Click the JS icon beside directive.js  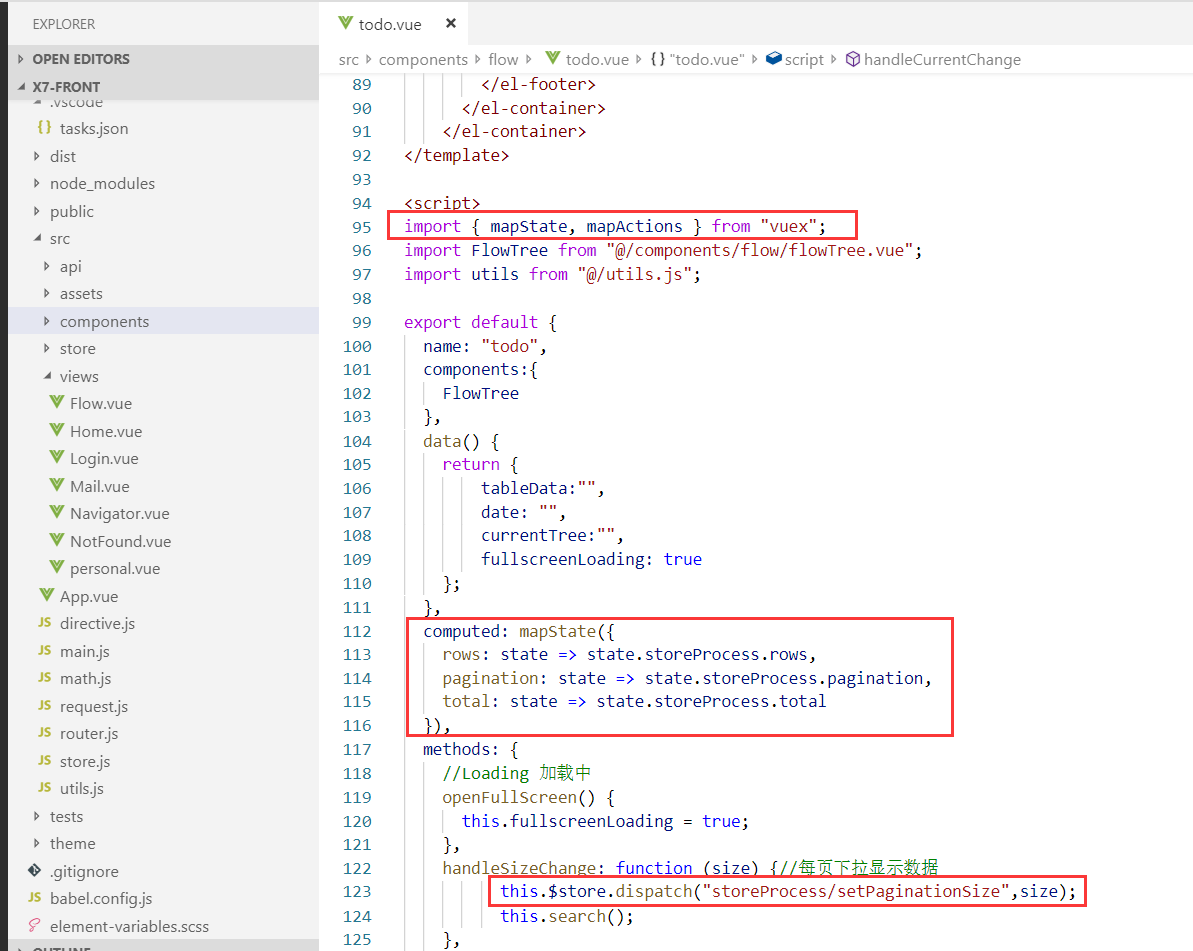click(x=44, y=622)
